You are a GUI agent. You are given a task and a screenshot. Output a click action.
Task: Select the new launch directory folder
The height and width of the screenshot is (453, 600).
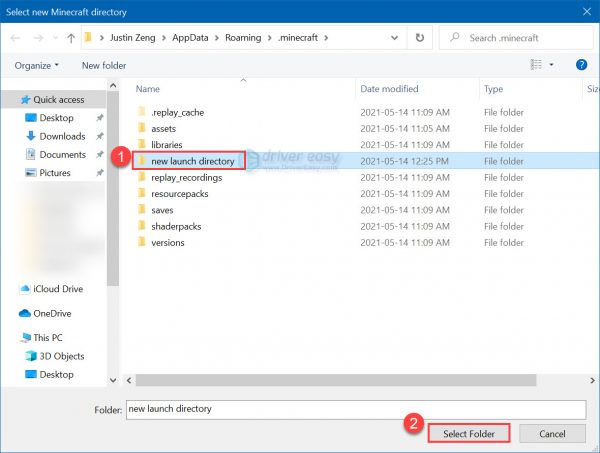coord(192,161)
